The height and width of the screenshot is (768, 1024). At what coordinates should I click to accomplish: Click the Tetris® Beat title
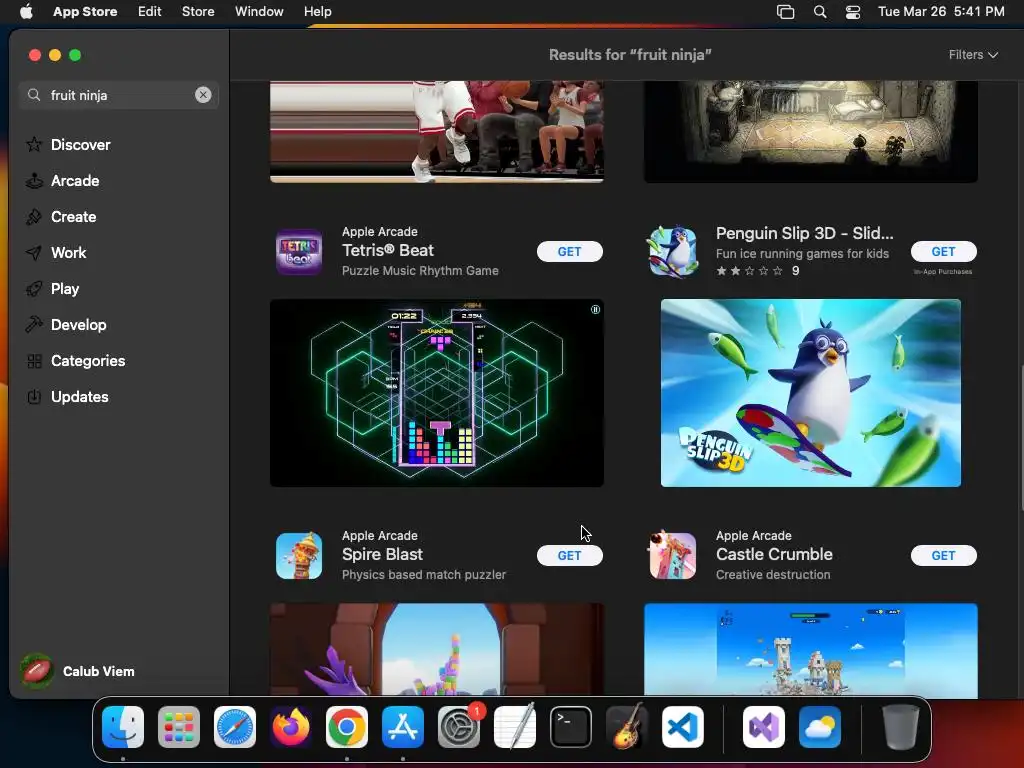click(388, 250)
